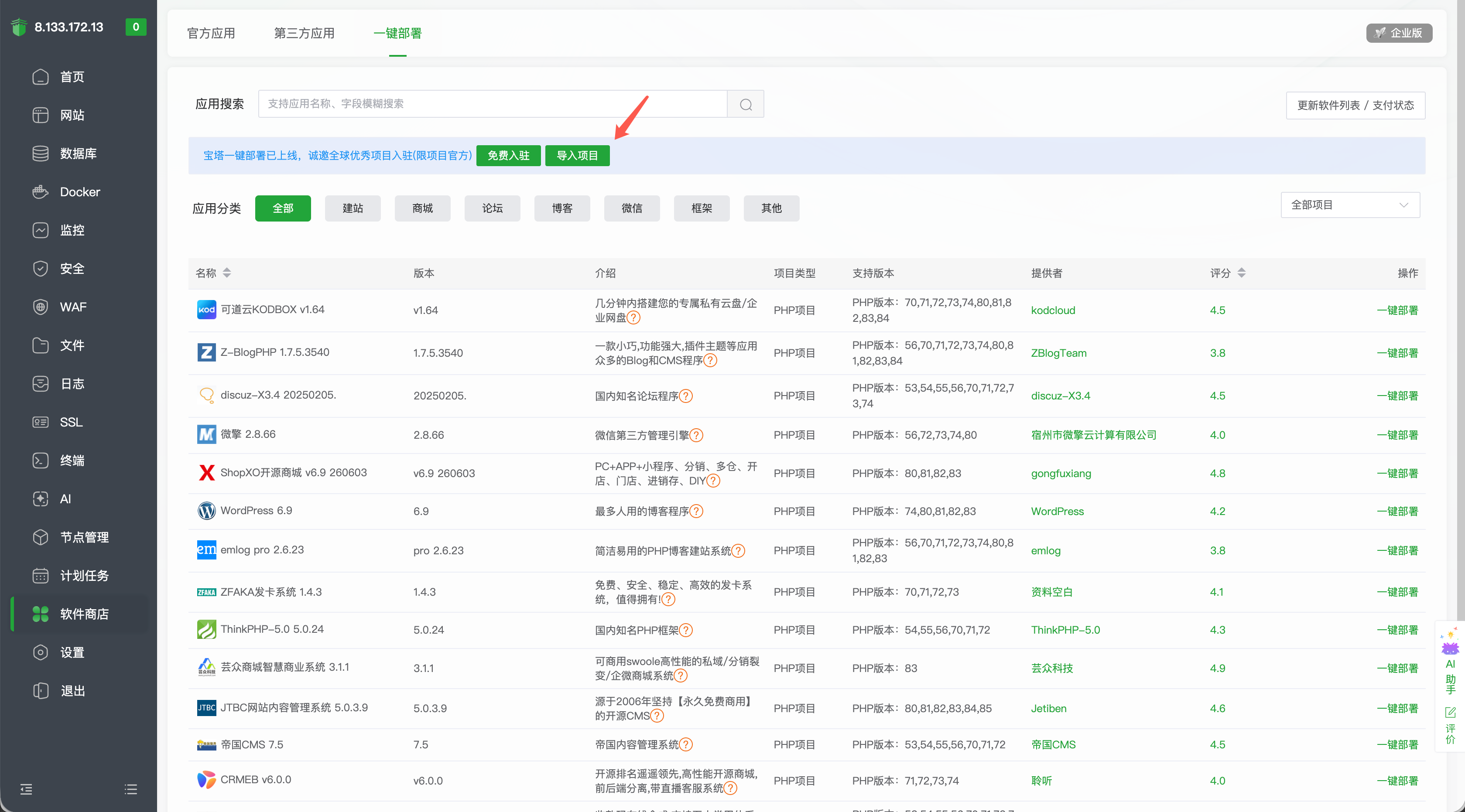Open the 设置 settings icon
Image resolution: width=1465 pixels, height=812 pixels.
tap(41, 652)
